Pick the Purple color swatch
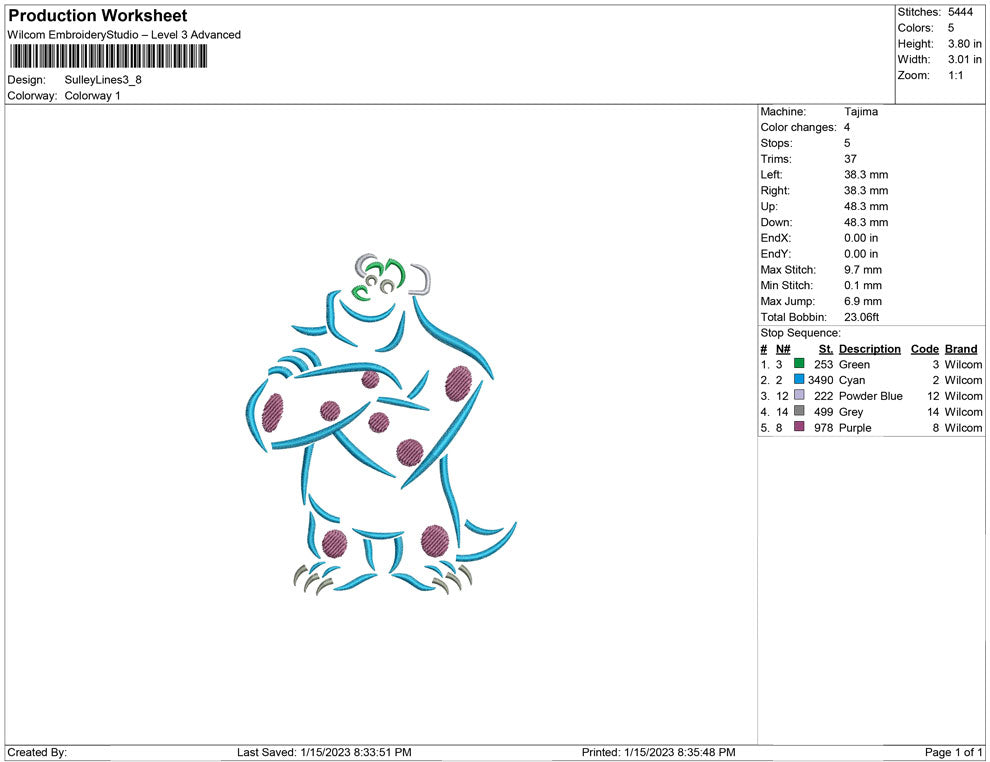The height and width of the screenshot is (762, 990). coord(797,428)
